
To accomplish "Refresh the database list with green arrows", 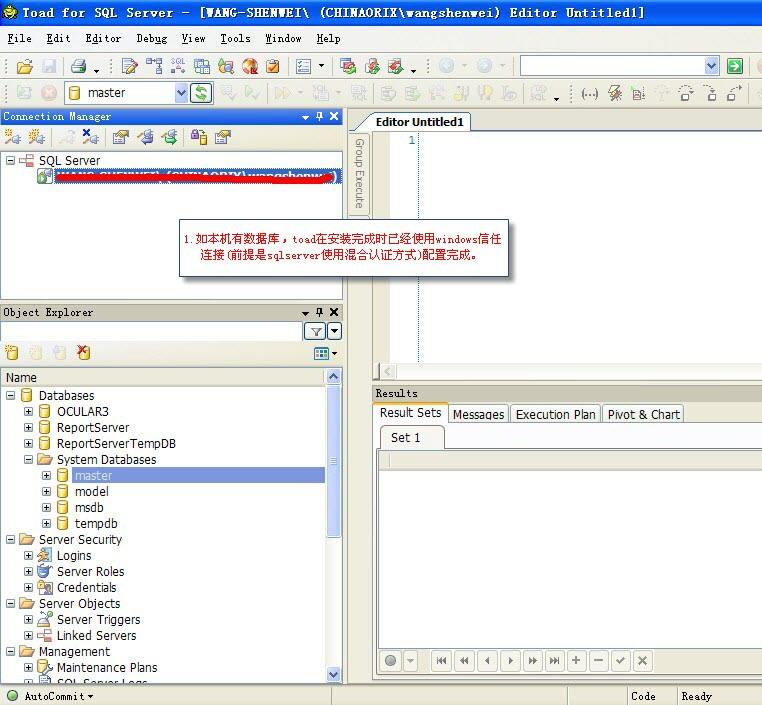I will (x=201, y=92).
